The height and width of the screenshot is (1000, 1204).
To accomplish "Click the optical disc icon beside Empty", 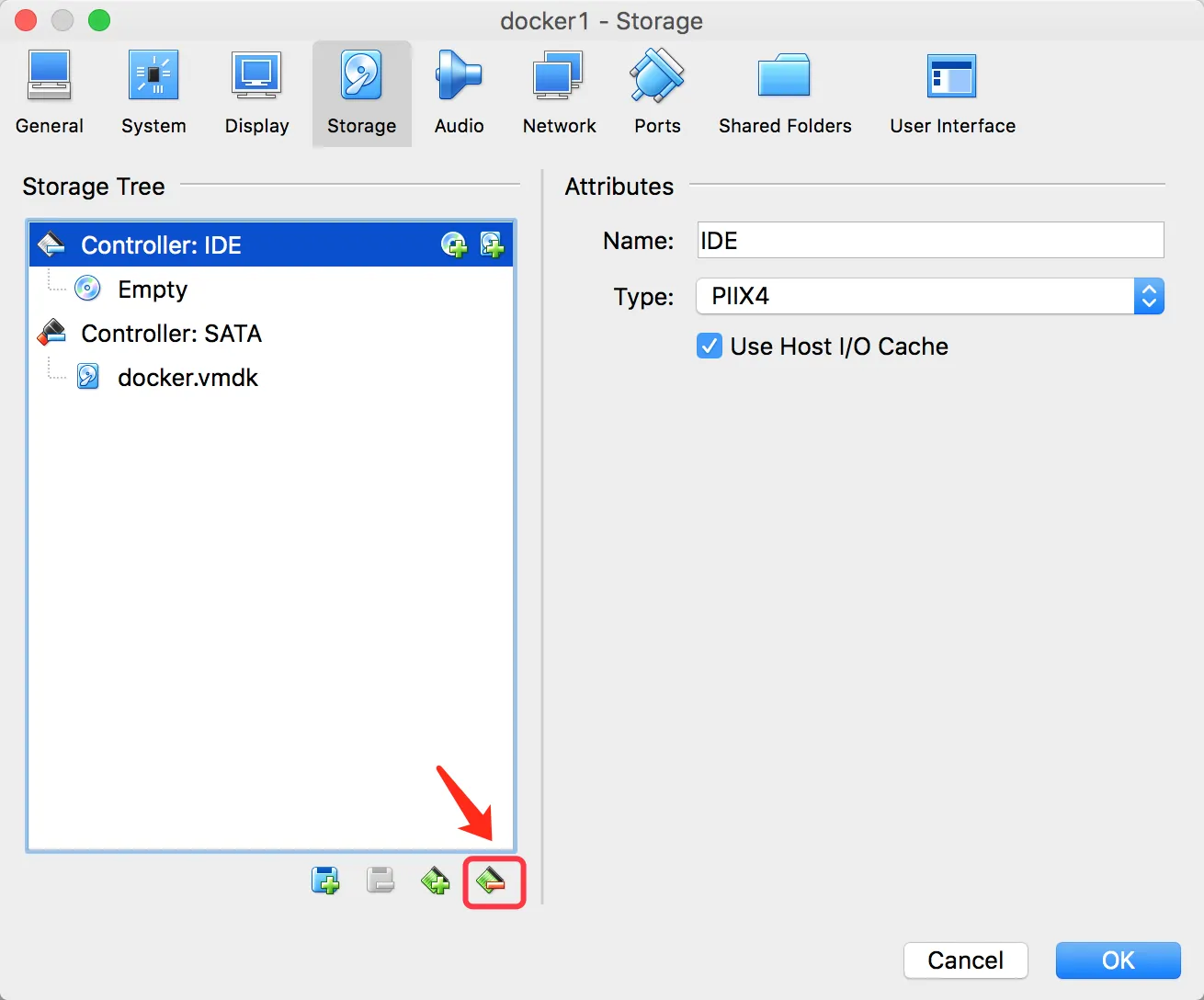I will [87, 289].
